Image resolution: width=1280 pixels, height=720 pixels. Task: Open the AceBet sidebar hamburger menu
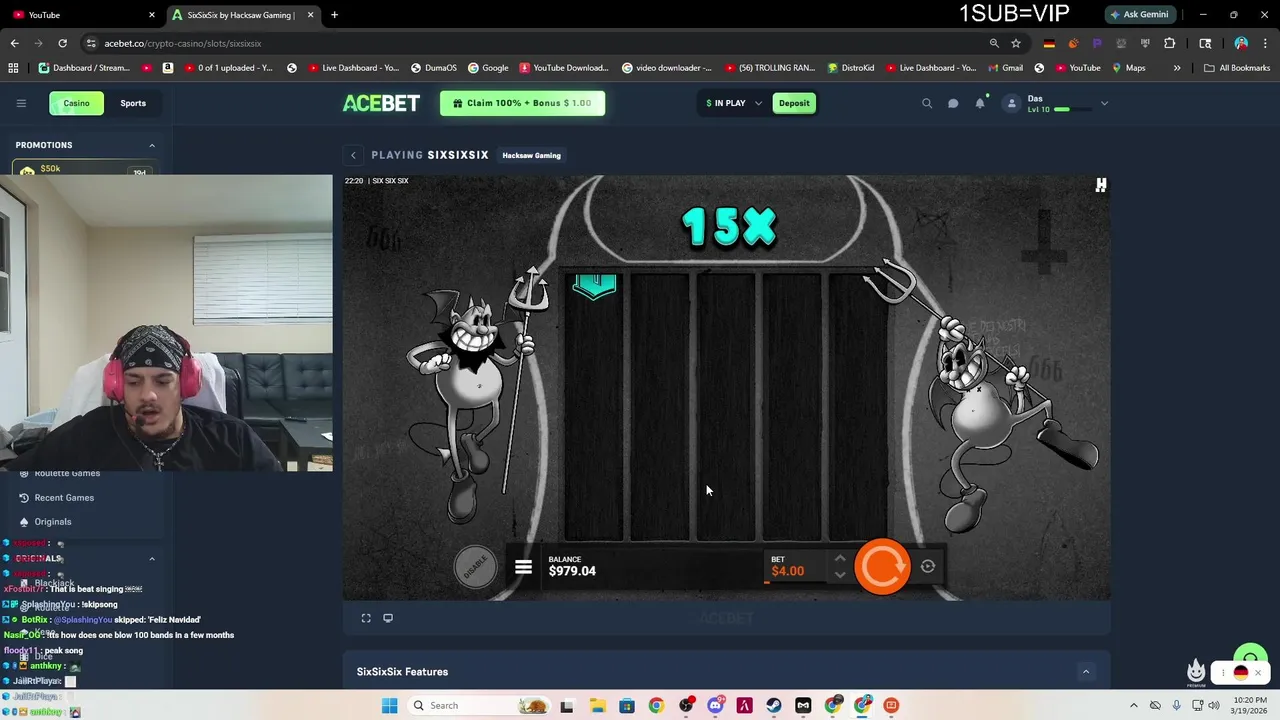click(x=21, y=103)
